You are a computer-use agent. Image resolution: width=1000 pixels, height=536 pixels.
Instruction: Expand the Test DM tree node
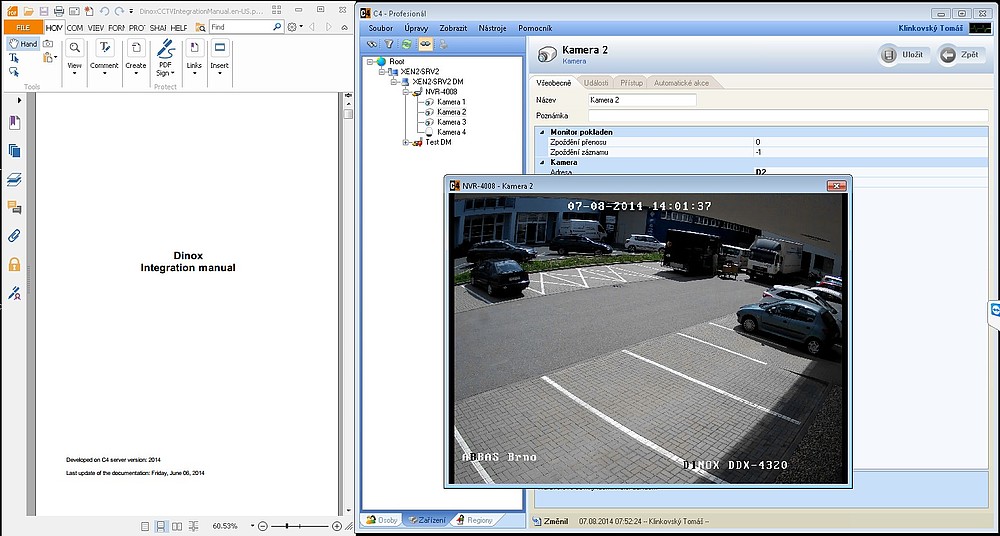click(x=406, y=142)
